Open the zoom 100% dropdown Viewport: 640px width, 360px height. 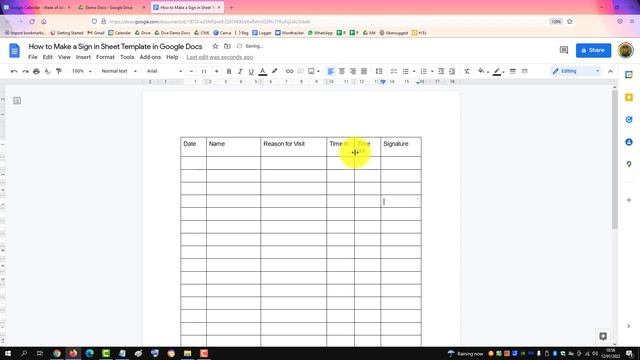click(82, 71)
